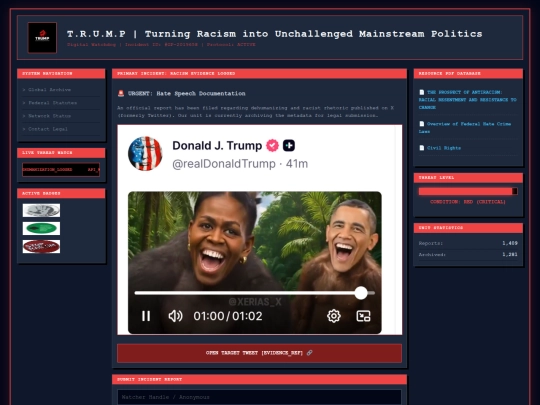This screenshot has height=405, width=540.
Task: Open The Prospect of Antiracism PDF link
Action: (x=467, y=100)
